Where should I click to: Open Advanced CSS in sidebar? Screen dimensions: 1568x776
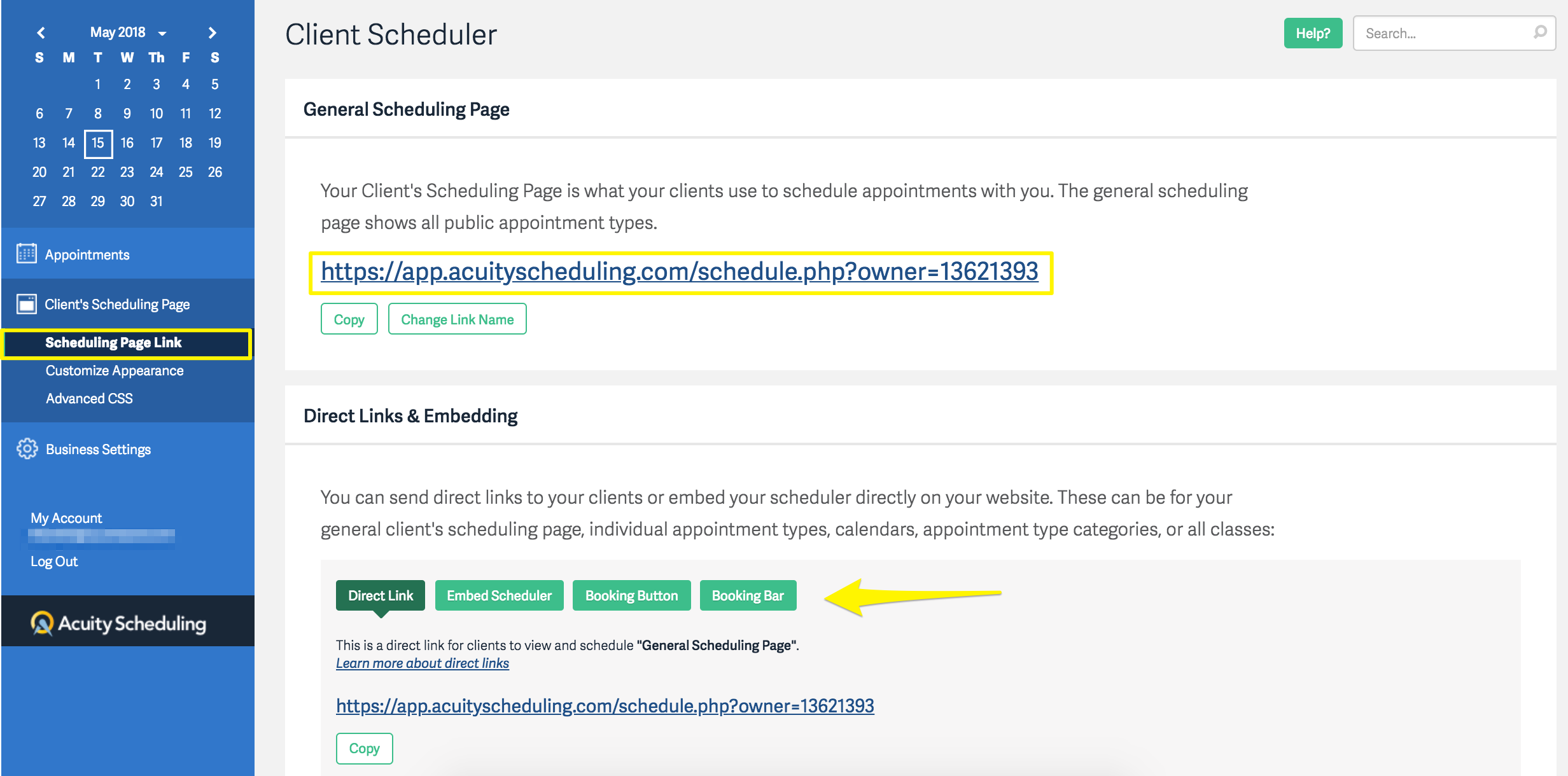click(89, 399)
